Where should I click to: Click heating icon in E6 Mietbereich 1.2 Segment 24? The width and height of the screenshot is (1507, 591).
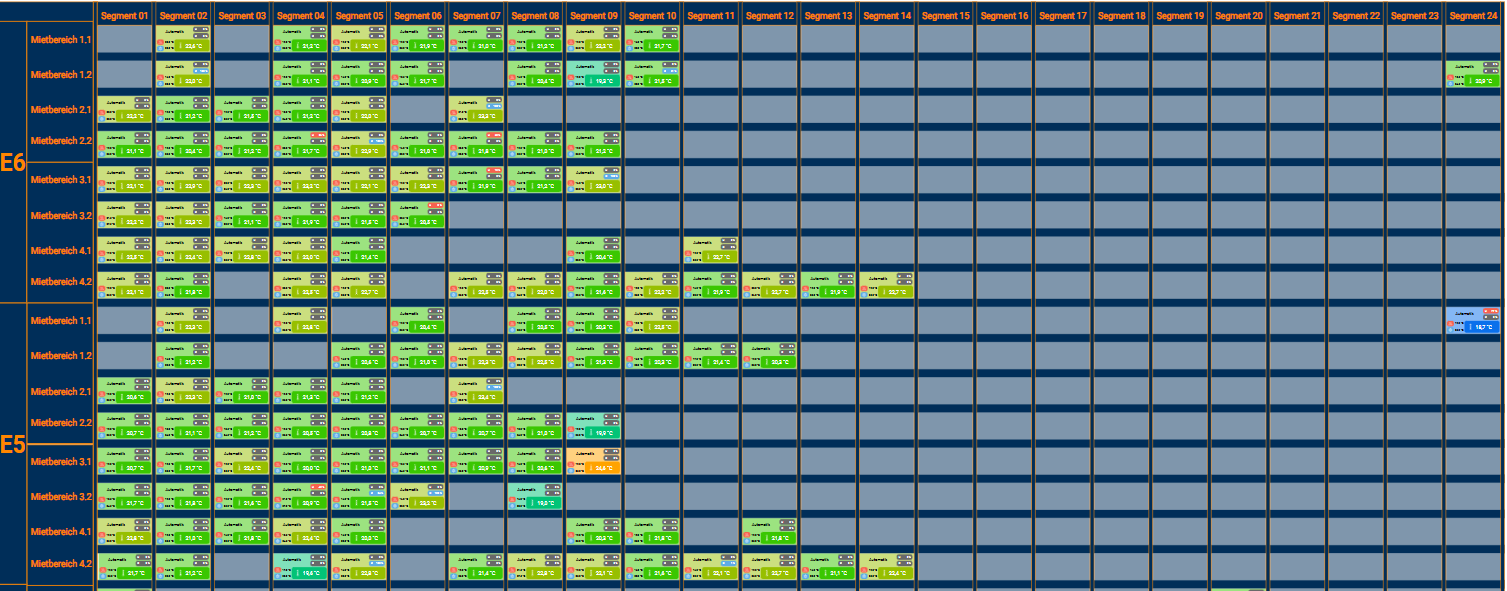(1451, 76)
